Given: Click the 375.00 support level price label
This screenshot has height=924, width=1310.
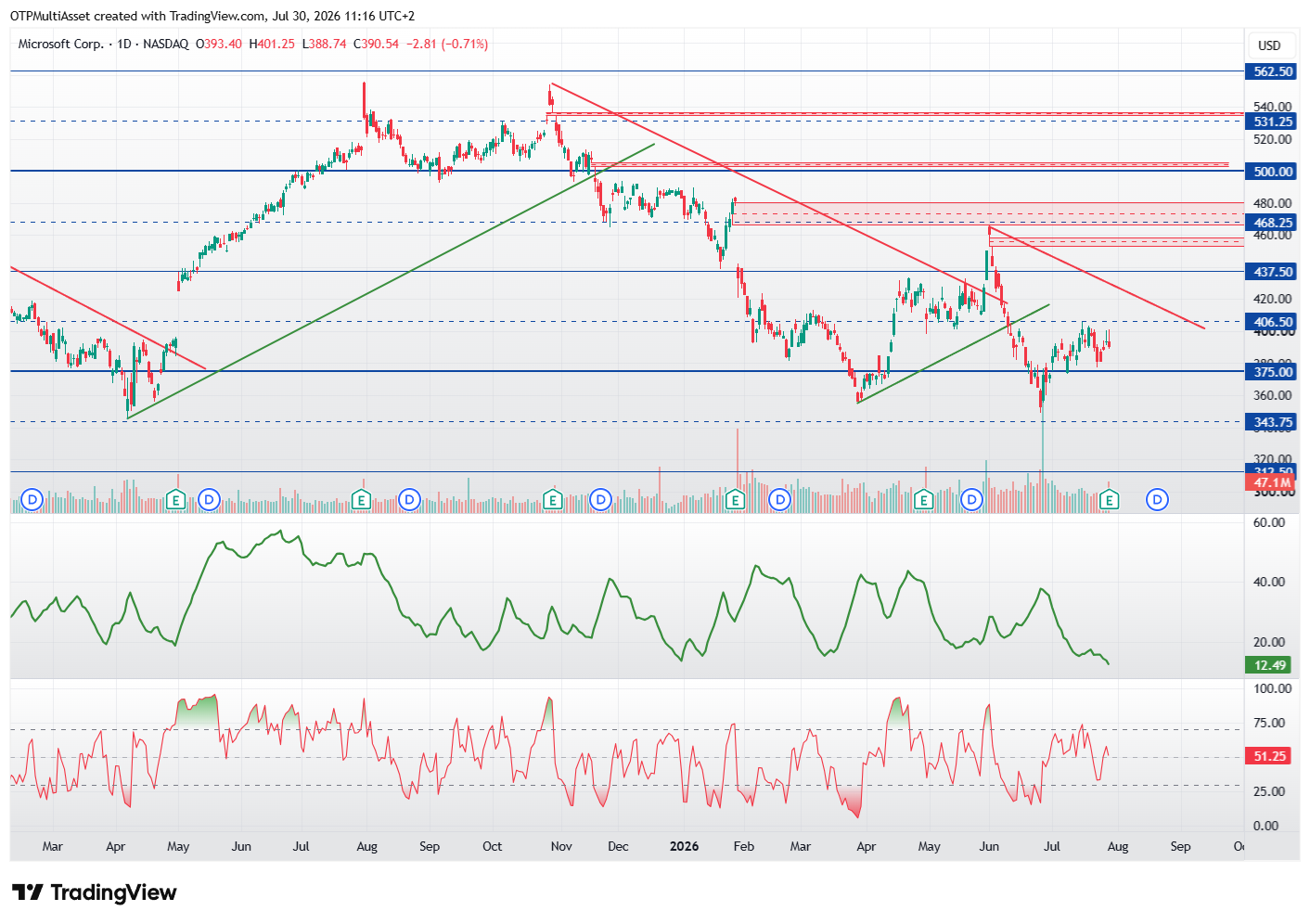Looking at the screenshot, I should point(1273,372).
